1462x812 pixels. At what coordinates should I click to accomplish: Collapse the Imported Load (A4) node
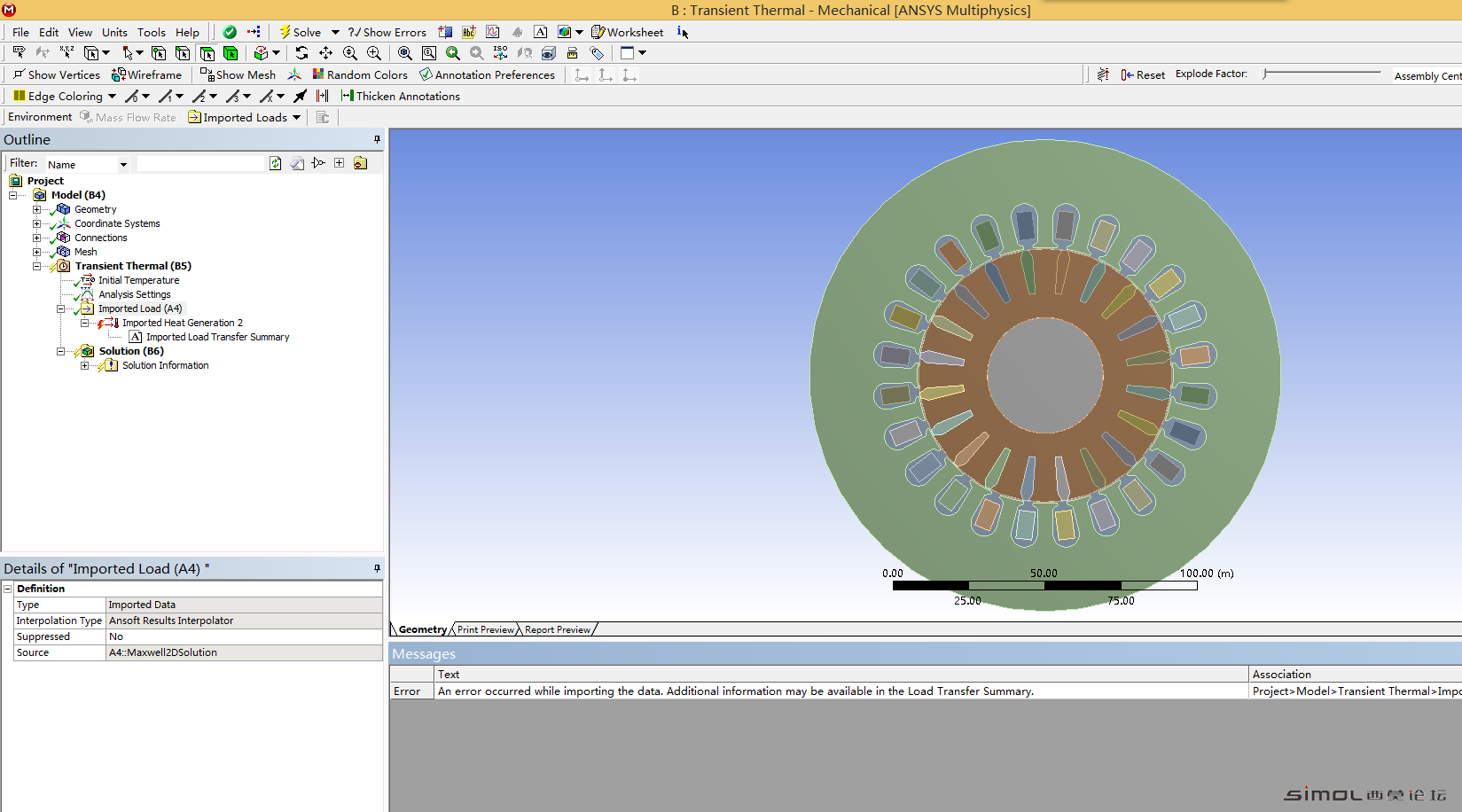(x=60, y=308)
